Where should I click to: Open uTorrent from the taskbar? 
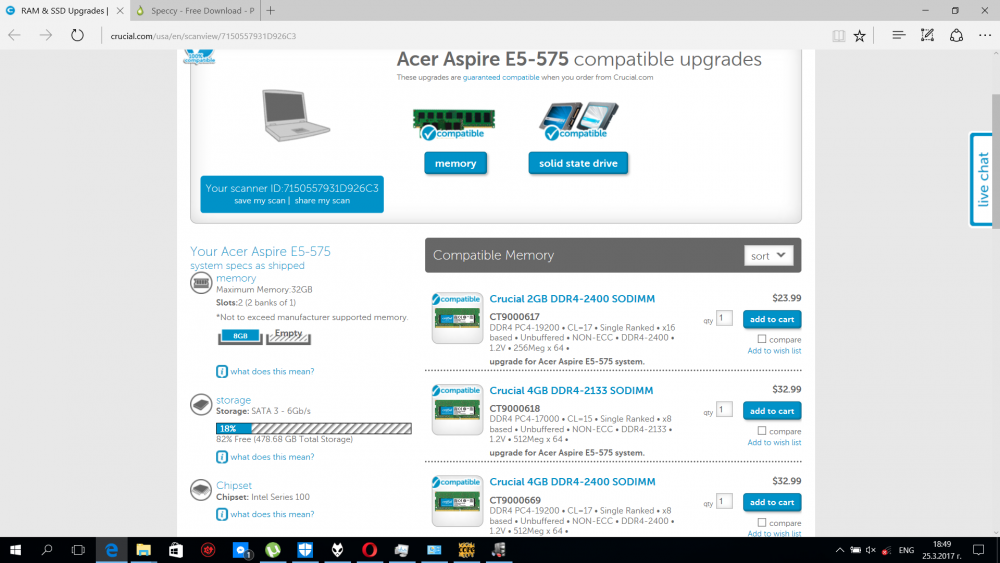pyautogui.click(x=273, y=550)
